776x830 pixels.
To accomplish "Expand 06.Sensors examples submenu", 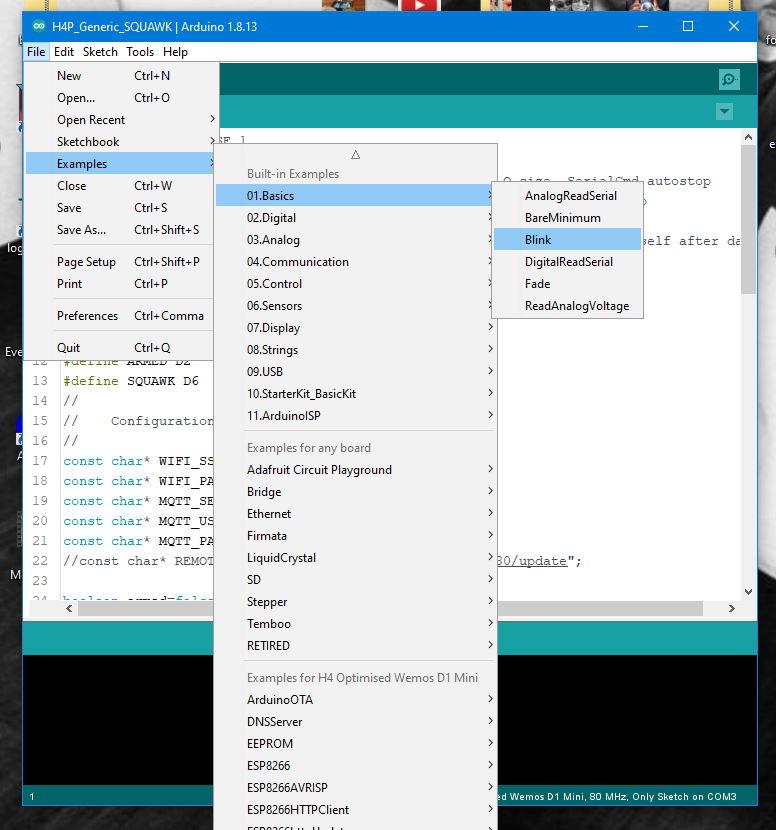I will 356,306.
